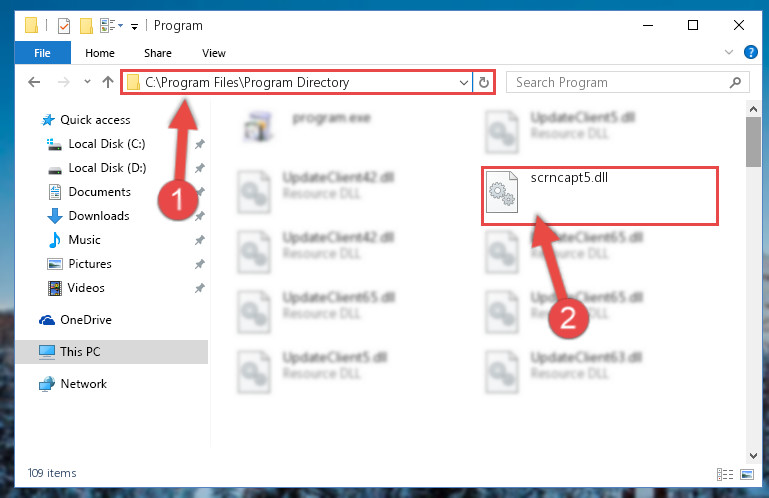The height and width of the screenshot is (498, 769).
Task: Click the Back navigation arrow
Action: 34,82
